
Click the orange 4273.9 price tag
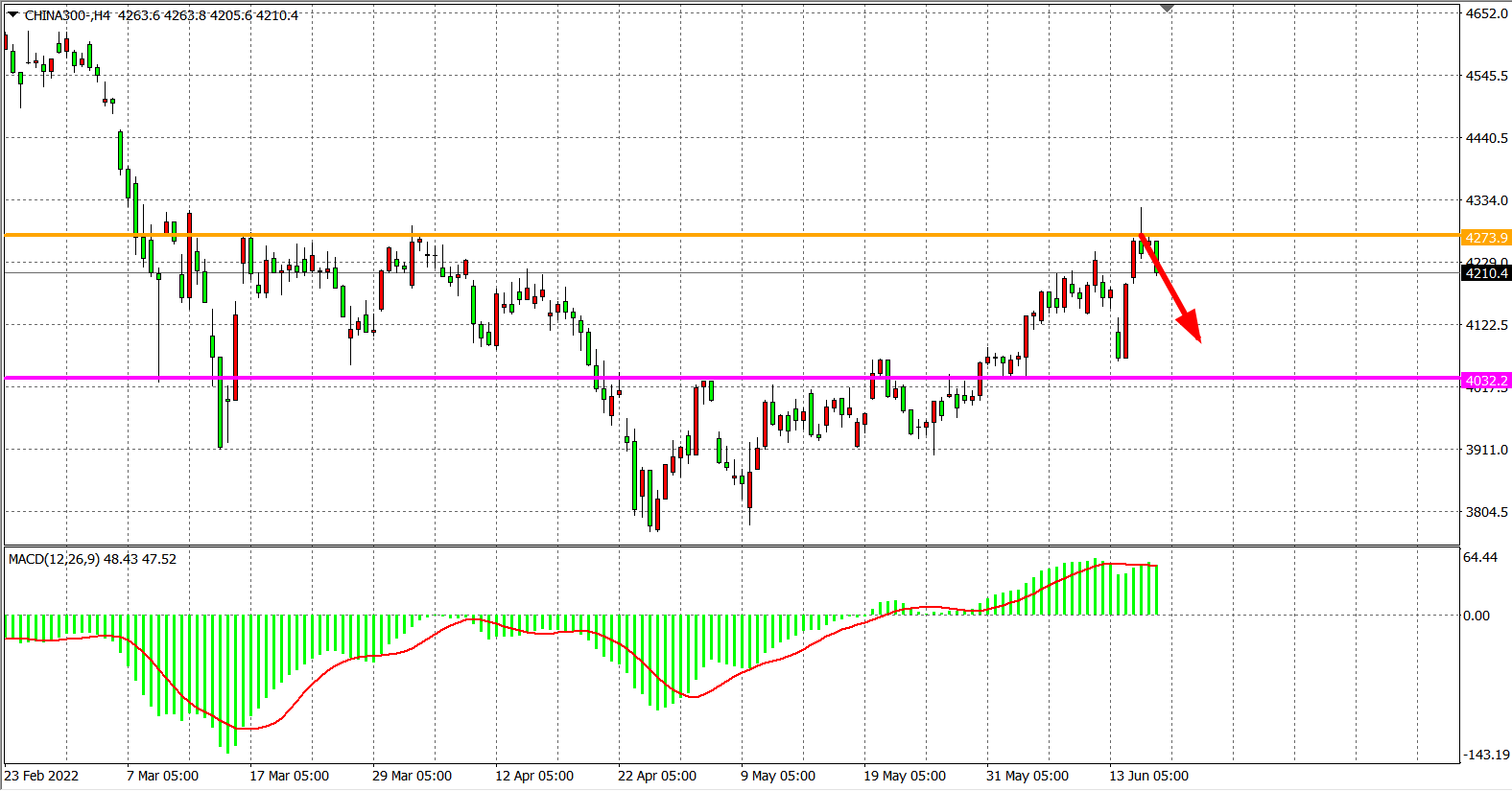(x=1486, y=238)
